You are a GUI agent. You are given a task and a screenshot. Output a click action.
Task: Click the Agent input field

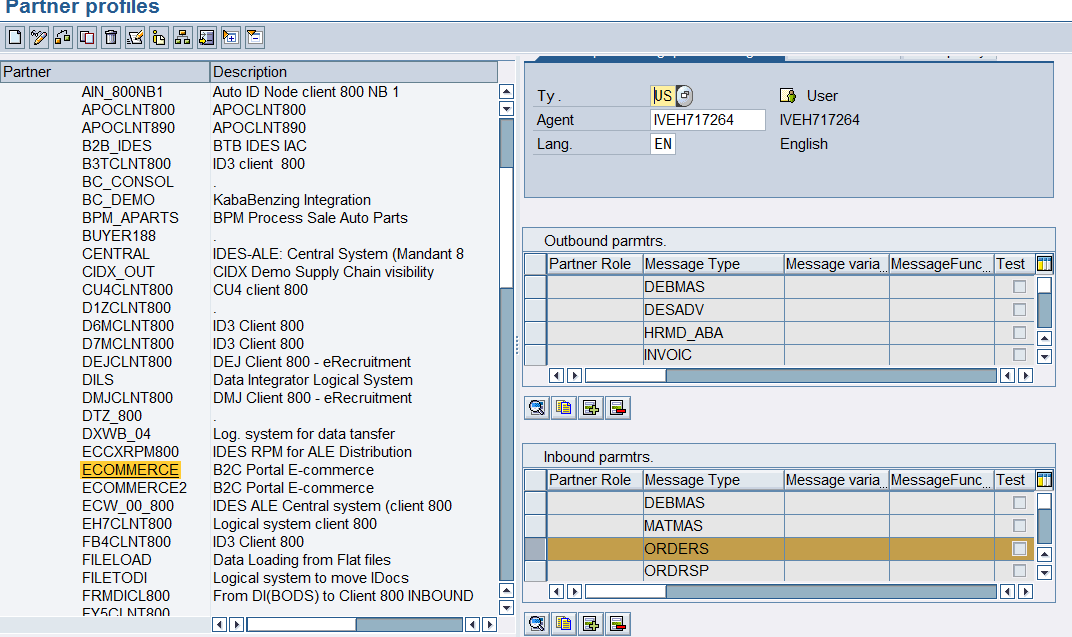[x=707, y=120]
